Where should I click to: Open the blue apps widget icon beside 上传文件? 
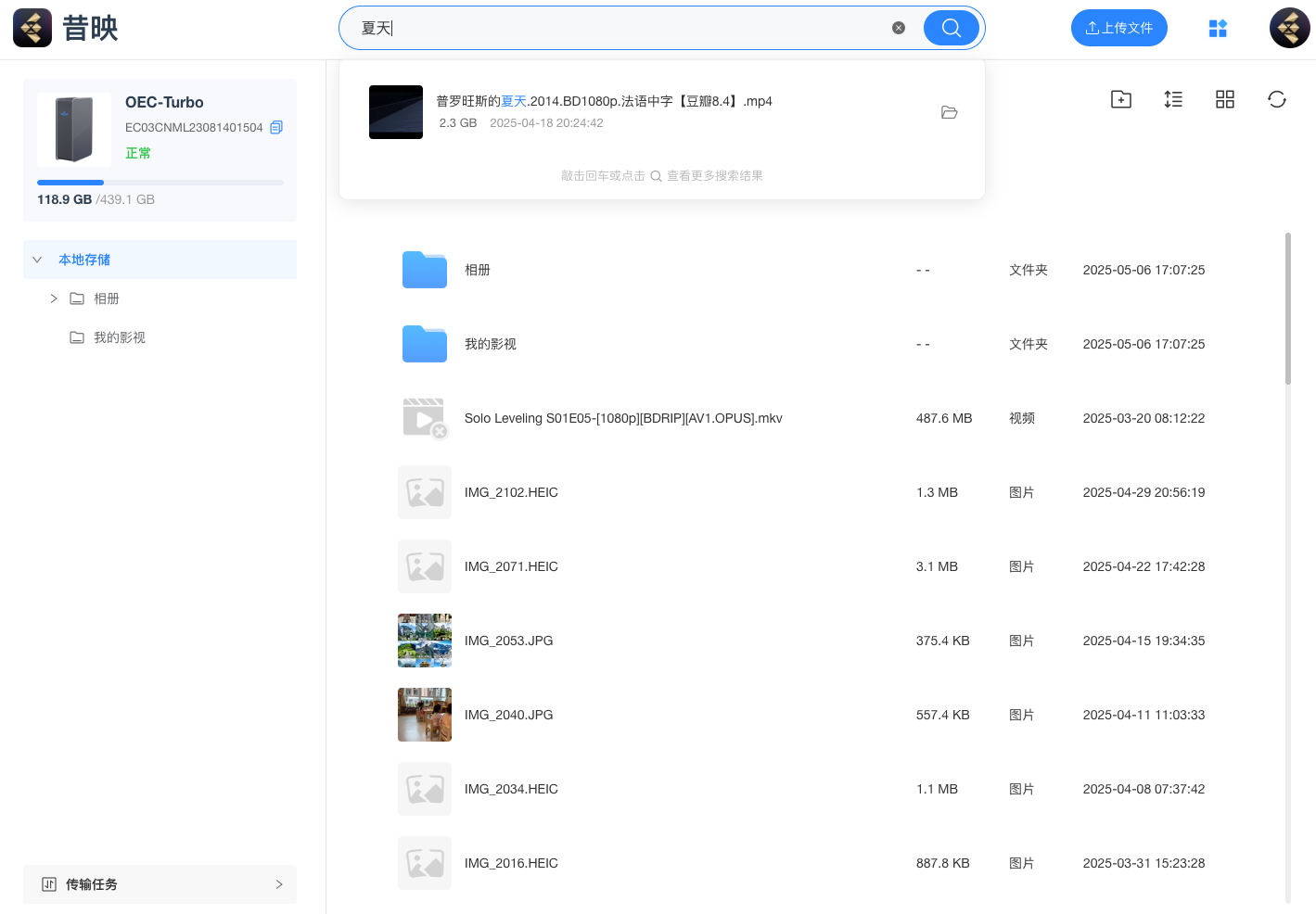(x=1218, y=28)
